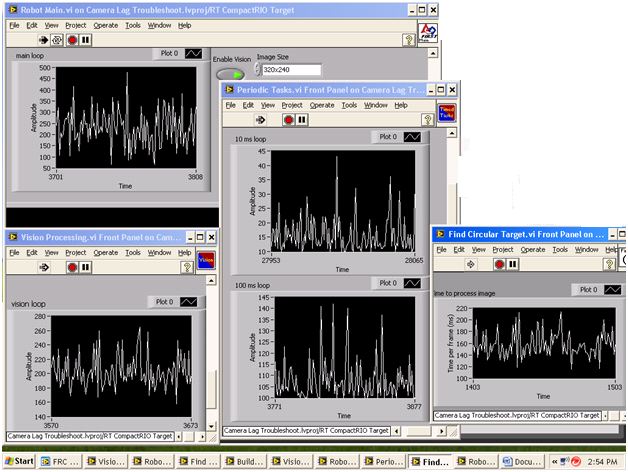
Task: Open Operate menu in Robot Main
Action: [106, 25]
